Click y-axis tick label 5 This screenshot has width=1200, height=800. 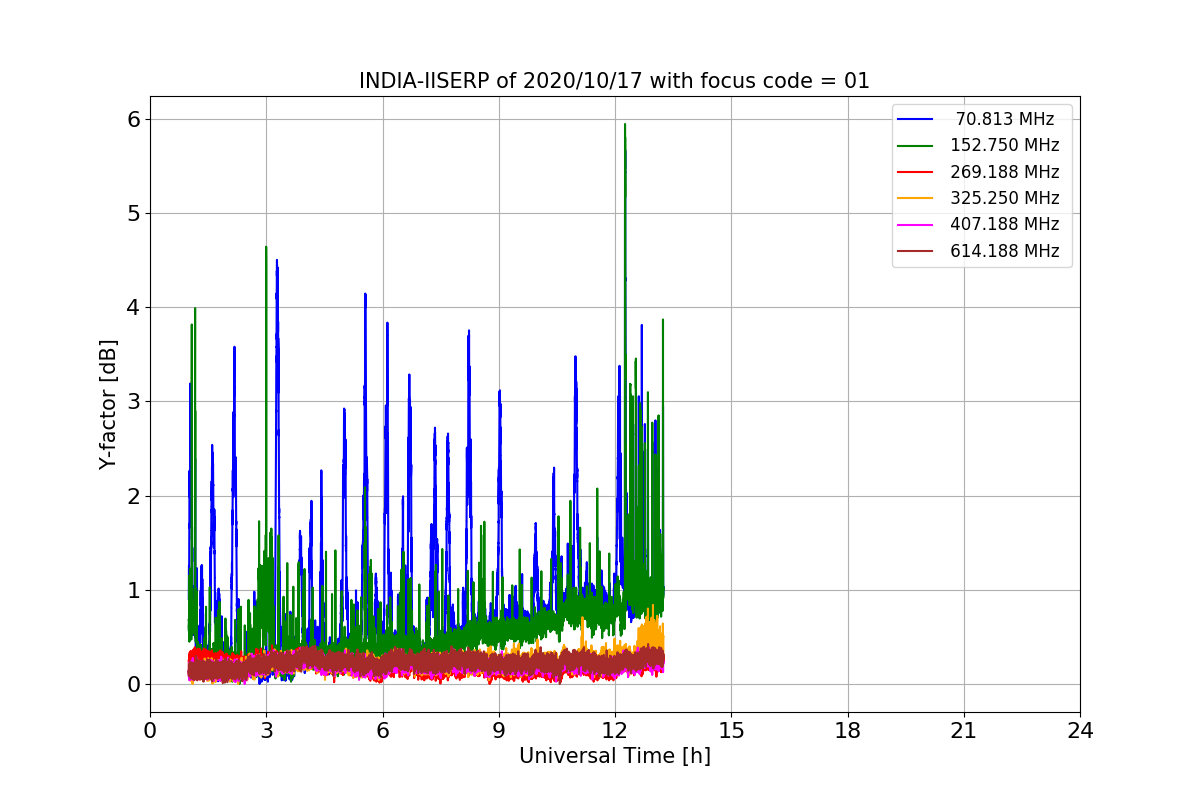click(x=134, y=213)
